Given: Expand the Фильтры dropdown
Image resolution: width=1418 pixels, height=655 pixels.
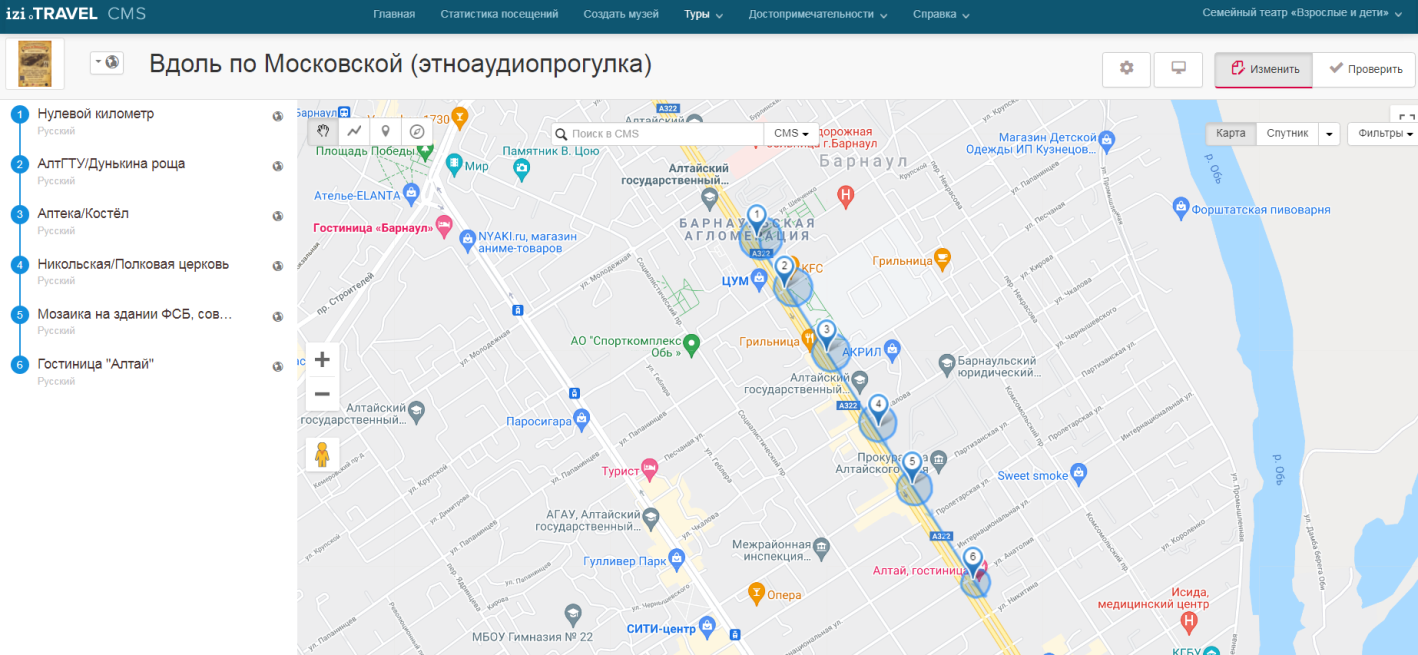Looking at the screenshot, I should click(1384, 133).
